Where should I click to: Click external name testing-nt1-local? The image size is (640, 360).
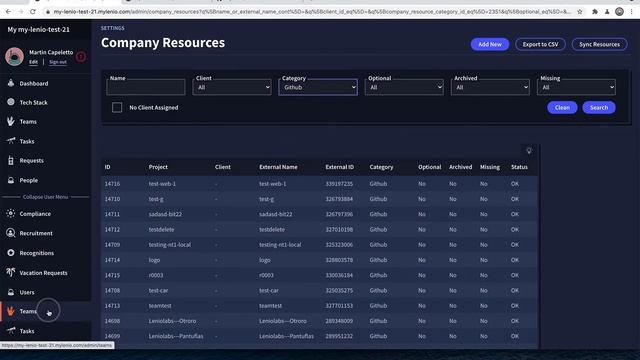pos(280,244)
